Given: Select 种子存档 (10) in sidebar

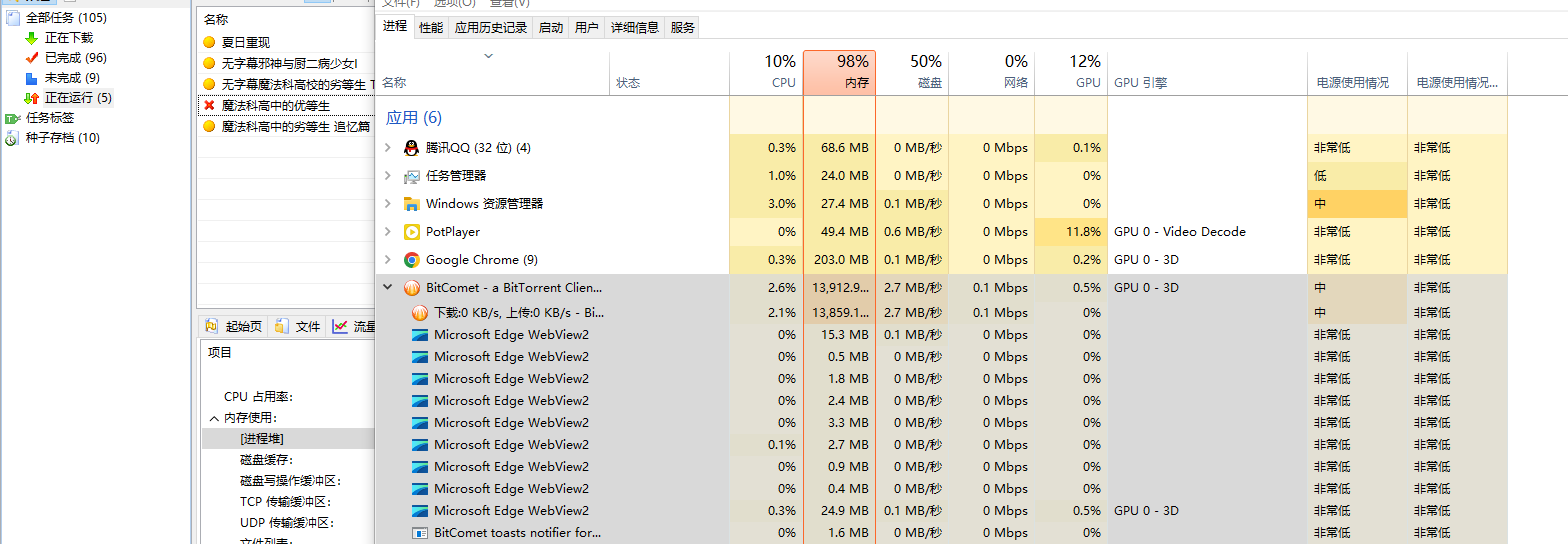Looking at the screenshot, I should click(63, 138).
